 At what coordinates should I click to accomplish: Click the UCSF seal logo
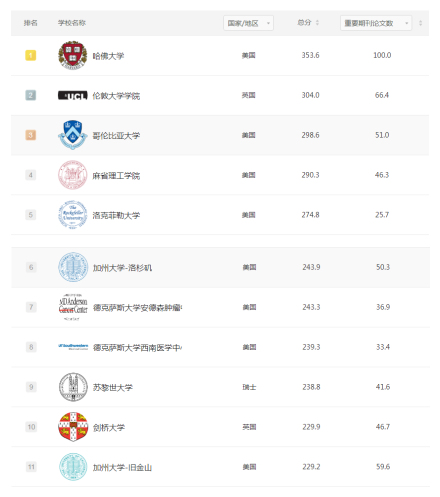point(73,467)
